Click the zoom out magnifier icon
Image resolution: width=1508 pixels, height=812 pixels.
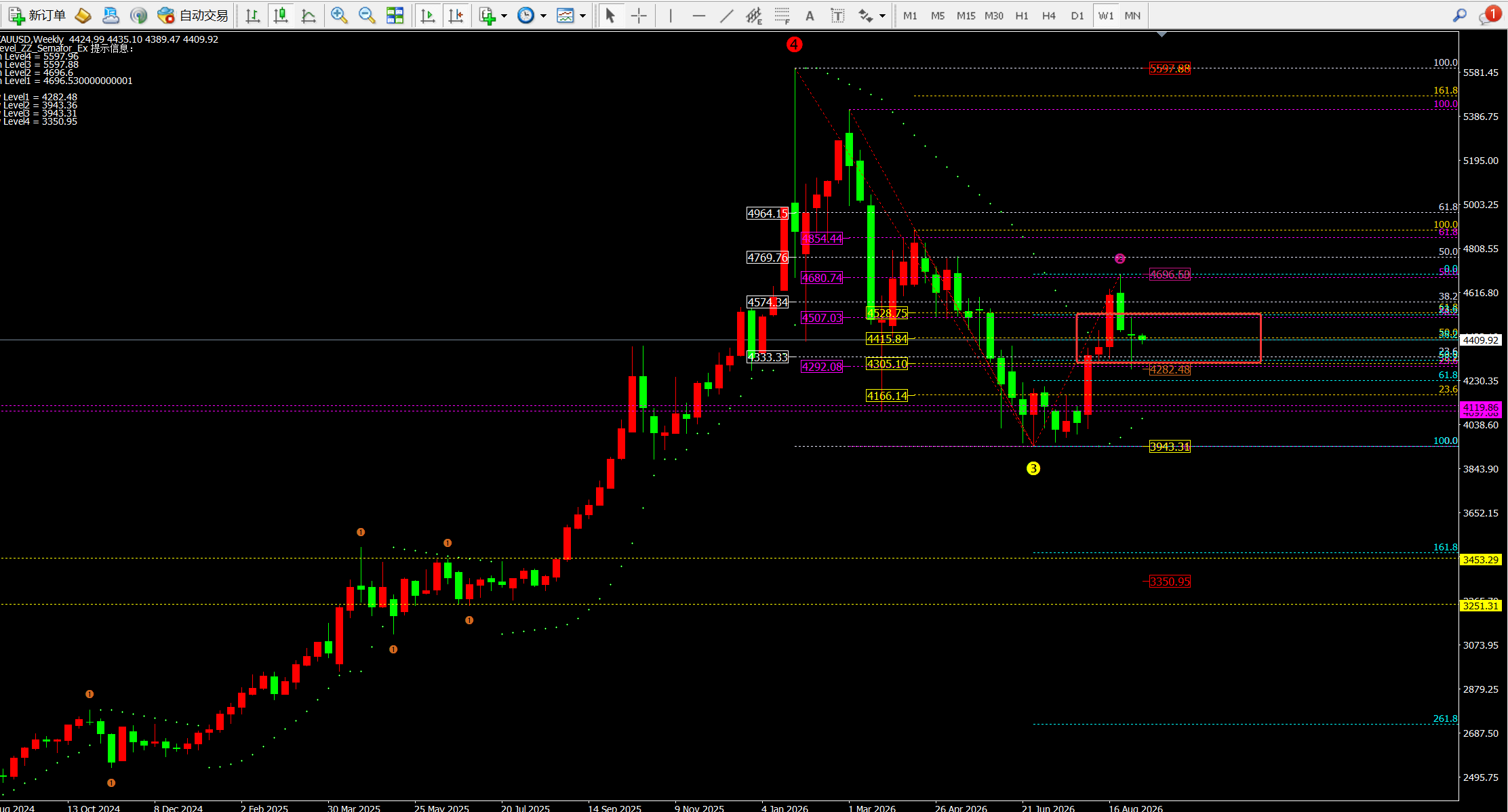pyautogui.click(x=367, y=15)
